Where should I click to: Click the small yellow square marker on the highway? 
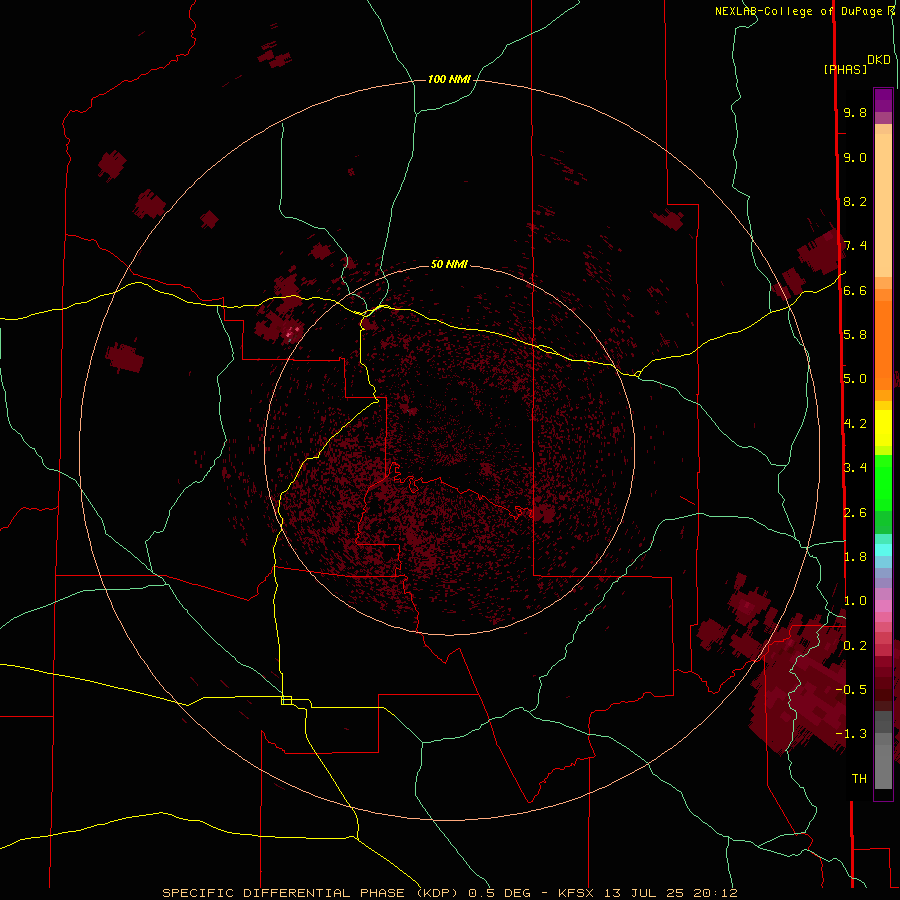(x=286, y=700)
